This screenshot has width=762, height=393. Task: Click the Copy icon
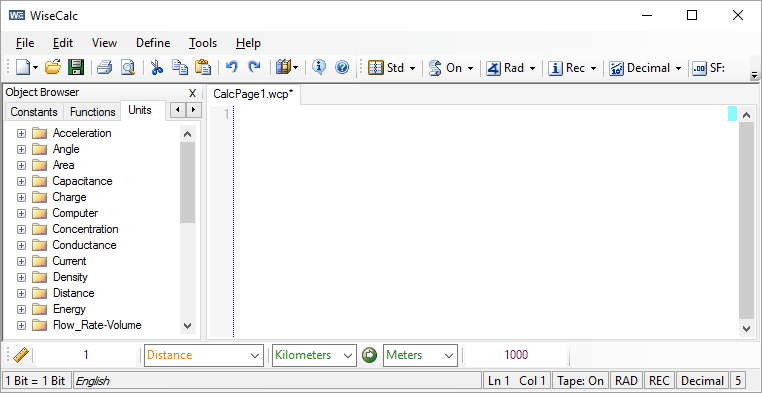(180, 68)
